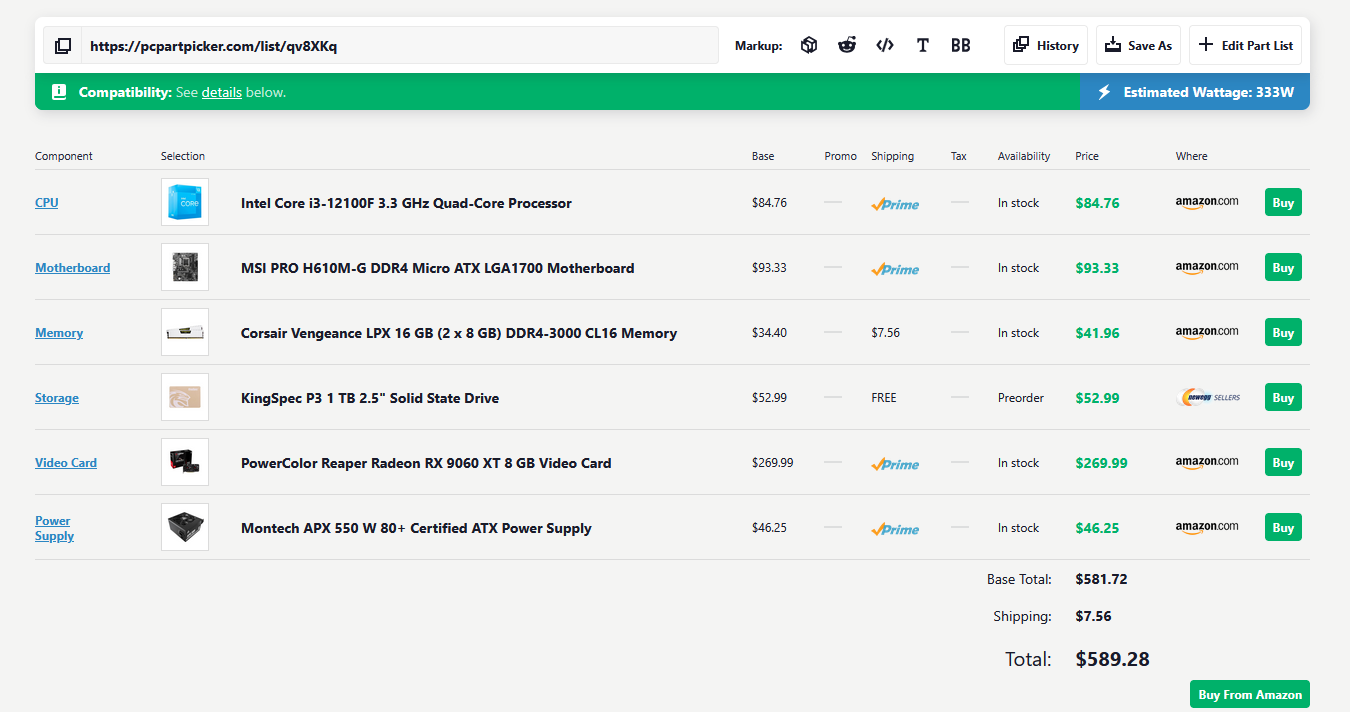
Task: Open KingSpec P3 1 TB SSD name
Action: click(370, 398)
